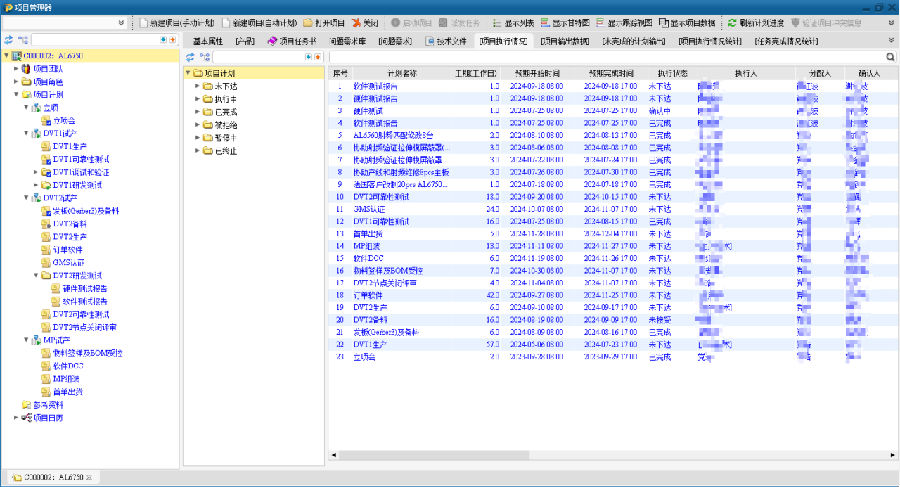The image size is (900, 487).
Task: Collapse the DVT1试产 tree node
Action: pyautogui.click(x=27, y=133)
